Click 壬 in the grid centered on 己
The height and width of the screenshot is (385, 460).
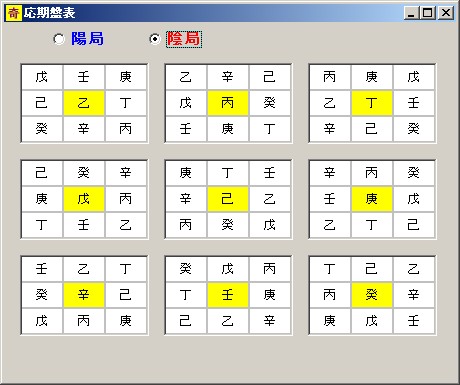pyautogui.click(x=270, y=173)
